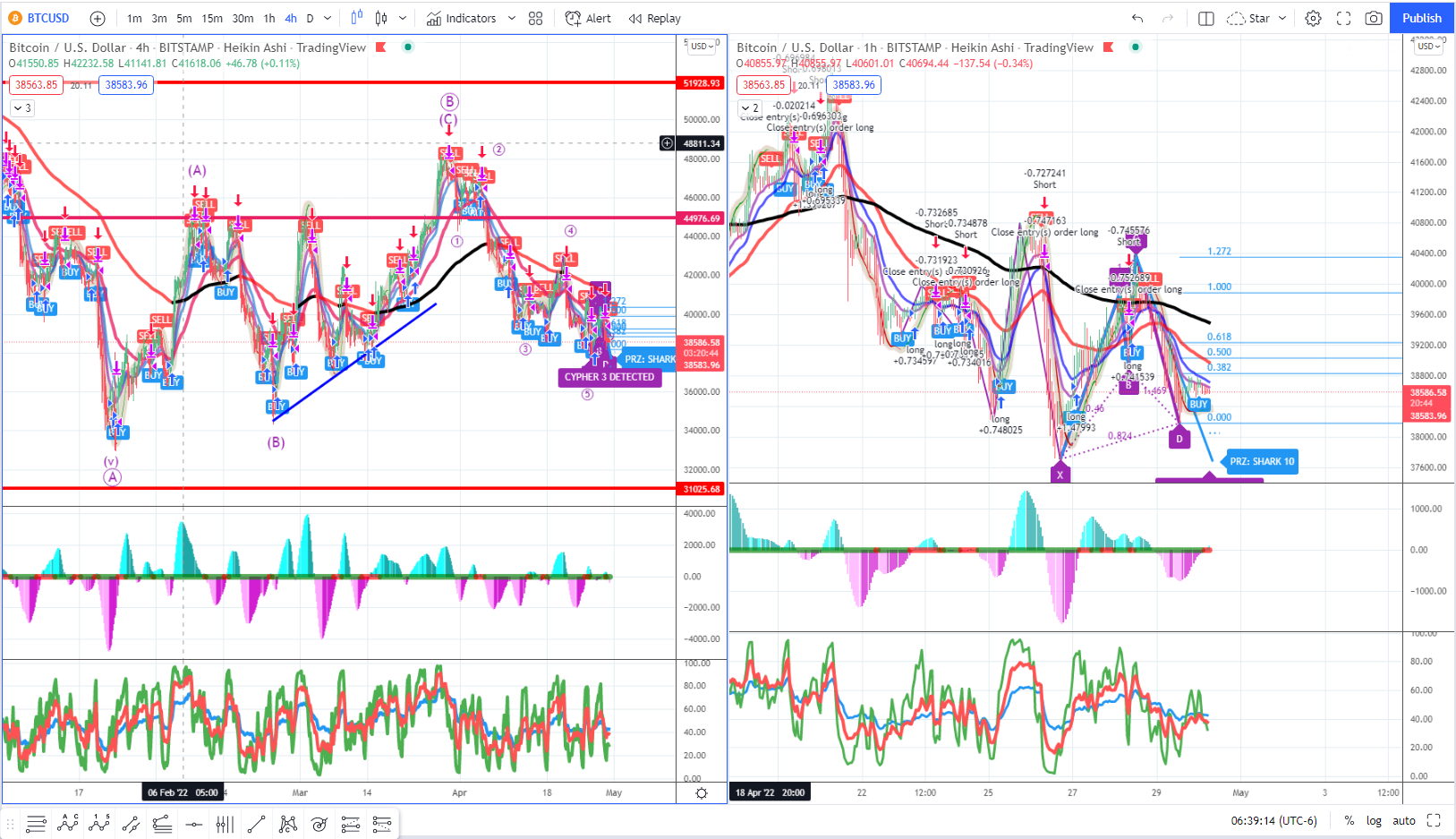Image resolution: width=1456 pixels, height=839 pixels.
Task: Click the drag handle of drawing toolbar
Action: coord(11,824)
